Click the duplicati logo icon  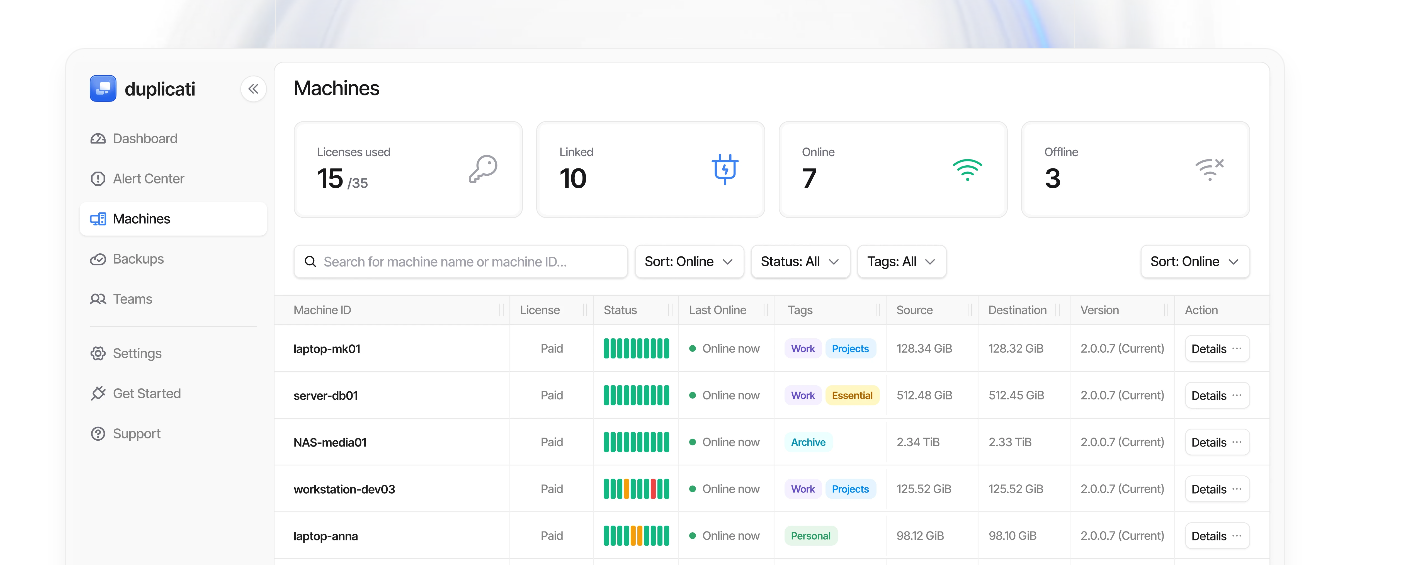coord(103,89)
